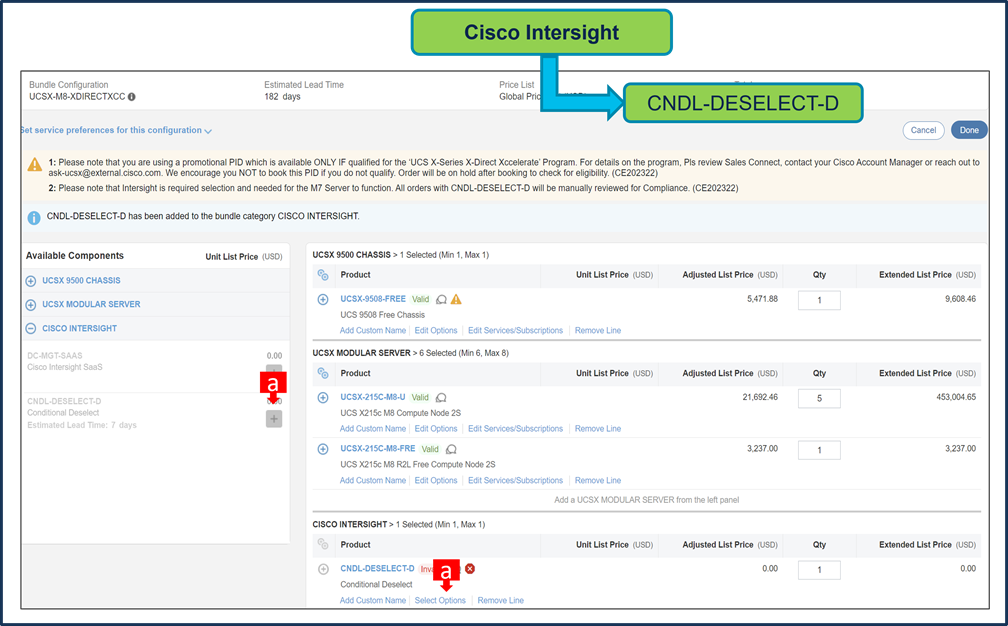Viewport: 1008px width, 626px height.
Task: Click the 21,692.46 adjusted list price
Action: point(760,397)
